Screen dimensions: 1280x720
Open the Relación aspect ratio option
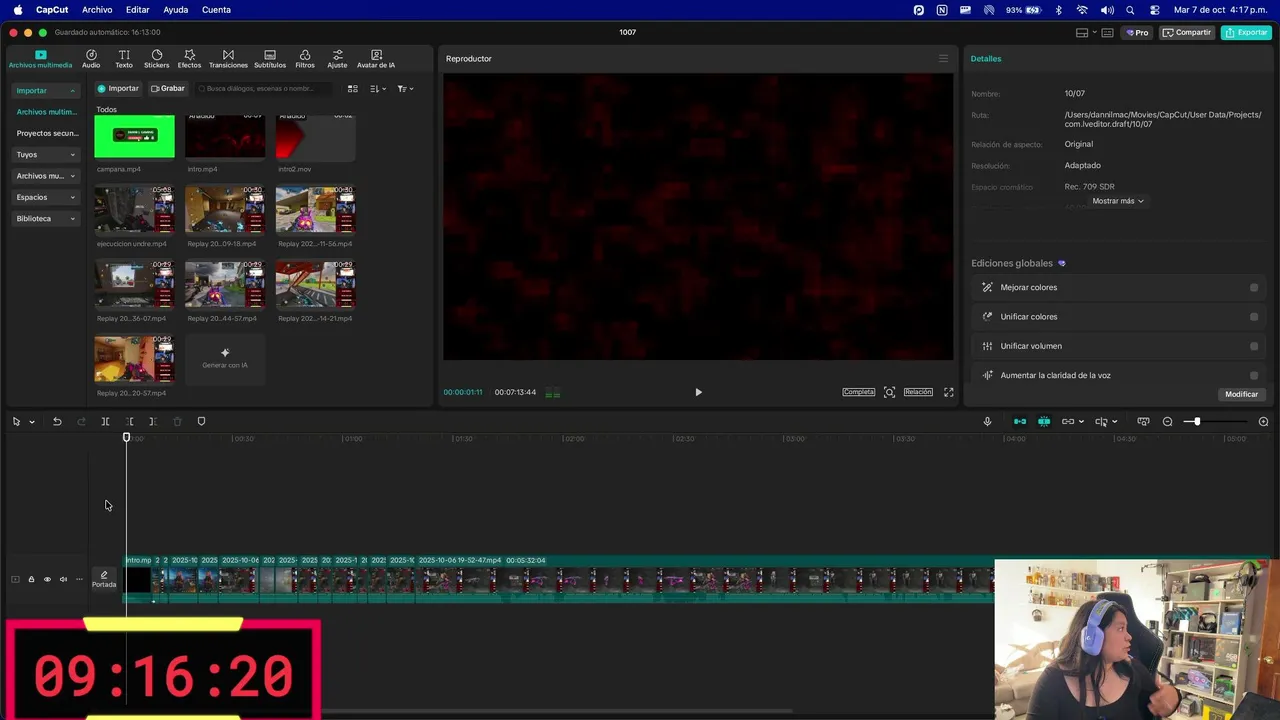tap(918, 392)
